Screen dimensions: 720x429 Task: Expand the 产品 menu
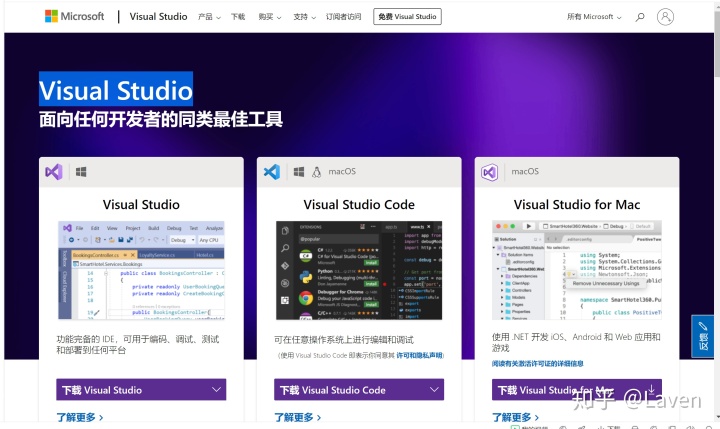[209, 17]
